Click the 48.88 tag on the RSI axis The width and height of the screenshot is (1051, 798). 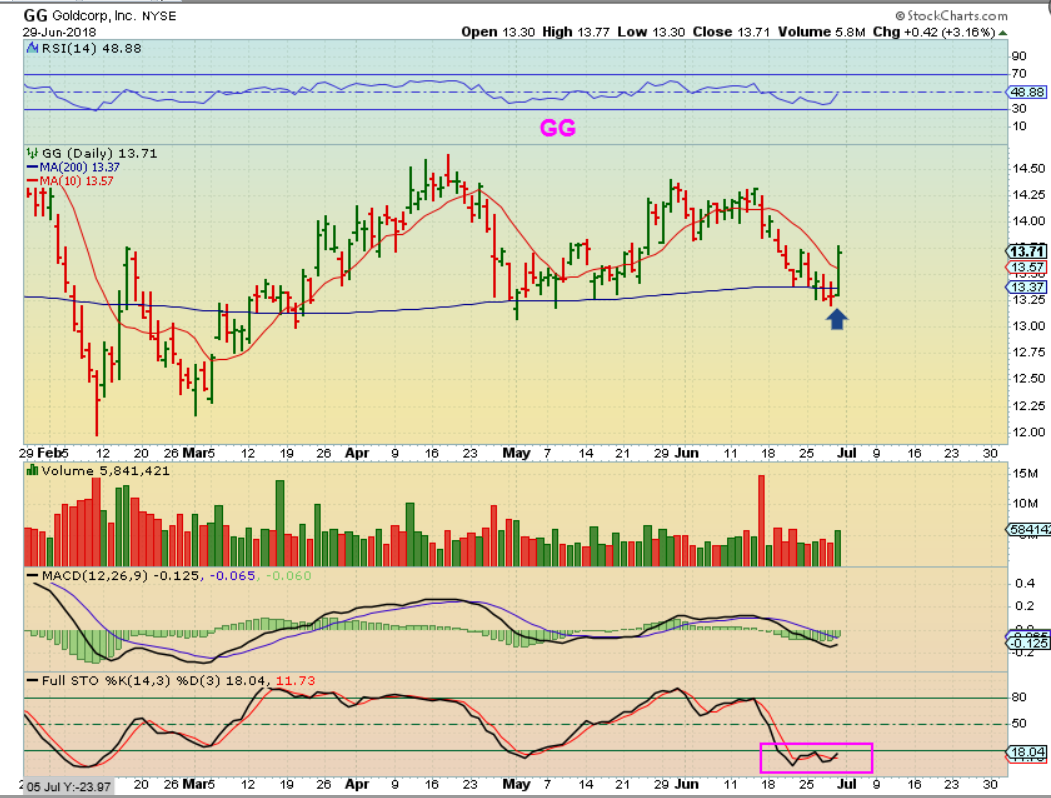click(x=1028, y=92)
